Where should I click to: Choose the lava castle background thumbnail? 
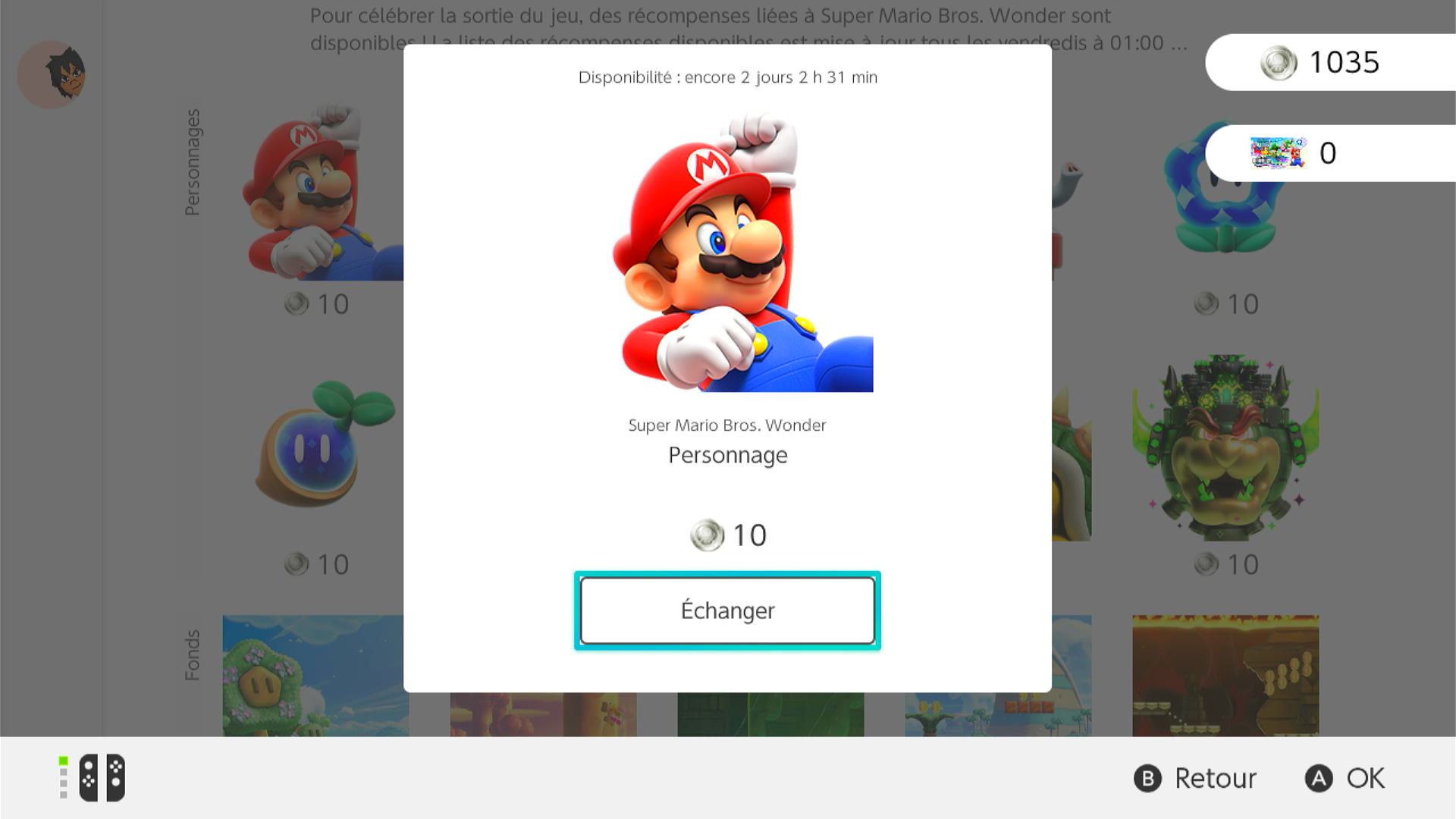(1225, 676)
